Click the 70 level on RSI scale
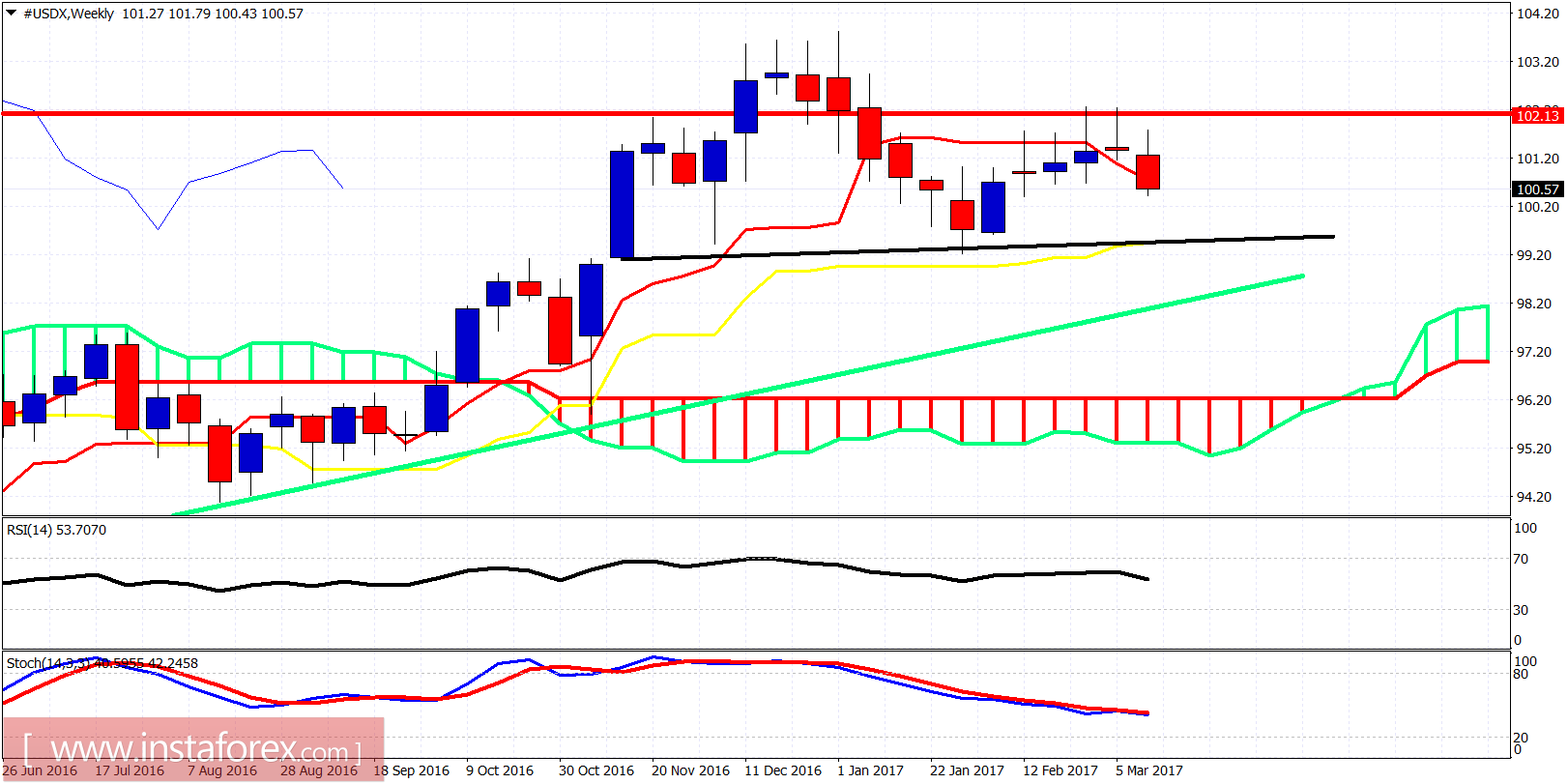Viewport: 1568px width, 784px height. 1521,559
